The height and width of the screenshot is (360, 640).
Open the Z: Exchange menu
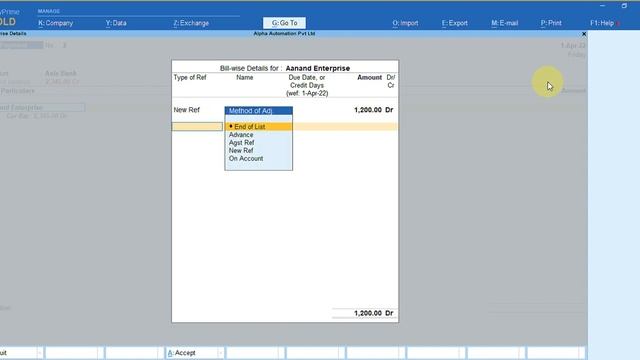point(191,23)
